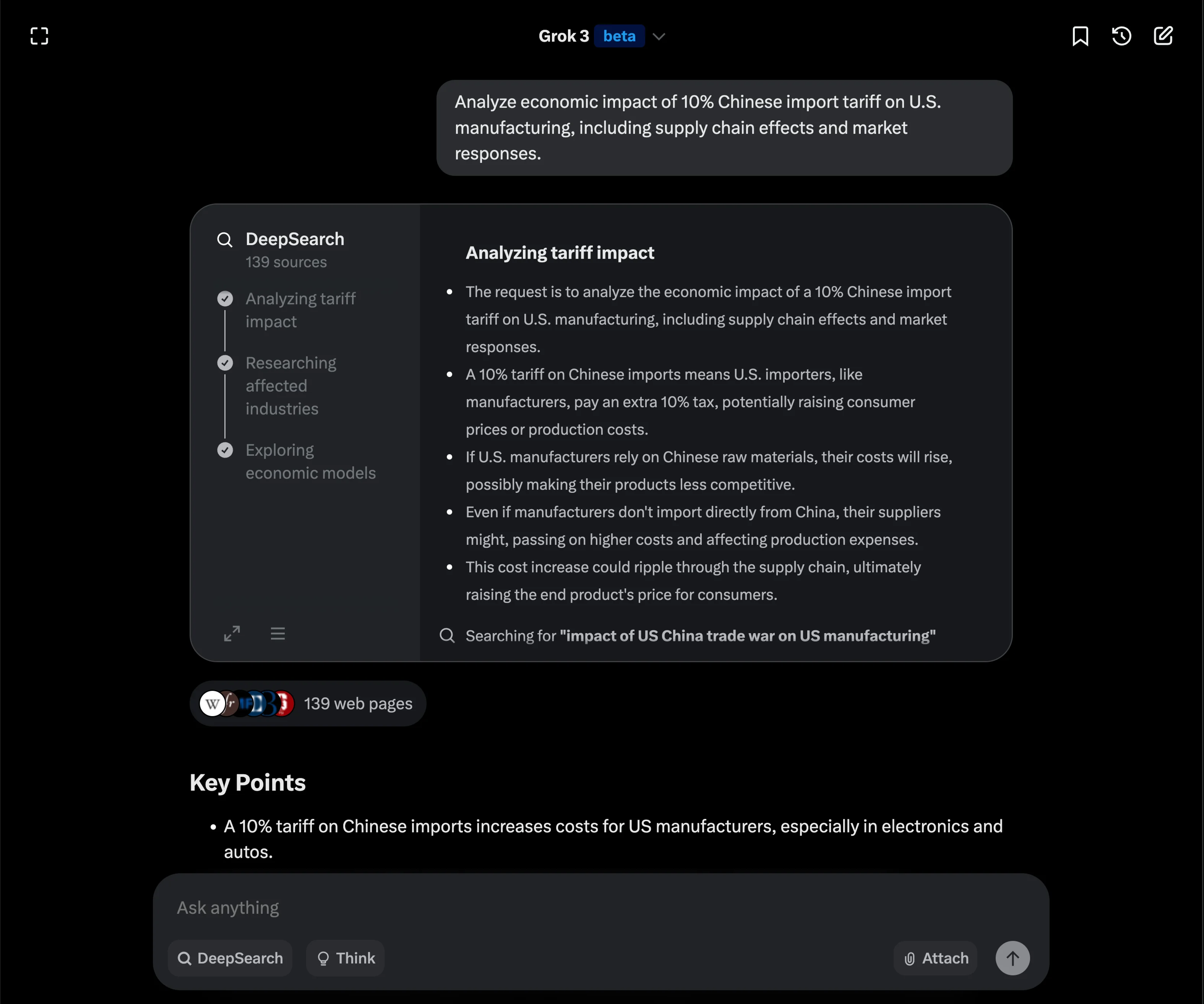Click the 139 sources label
1204x1004 pixels.
(286, 262)
